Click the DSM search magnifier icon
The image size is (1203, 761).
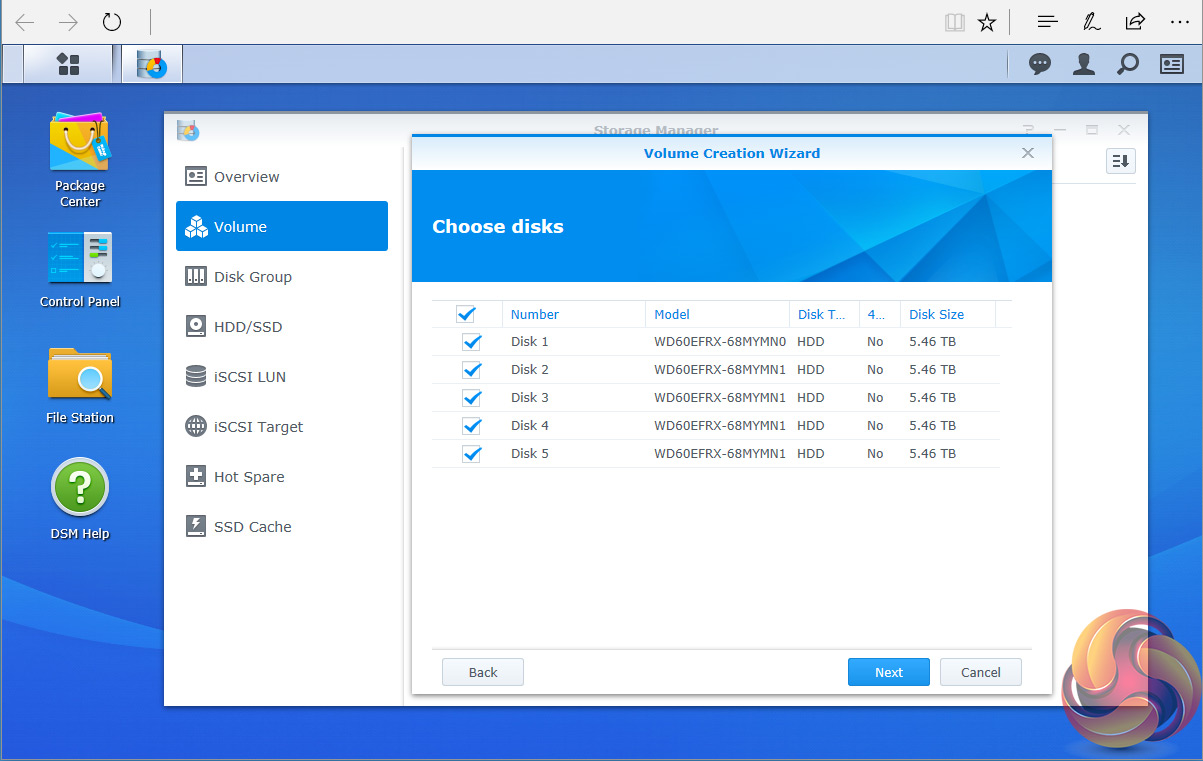[1127, 64]
